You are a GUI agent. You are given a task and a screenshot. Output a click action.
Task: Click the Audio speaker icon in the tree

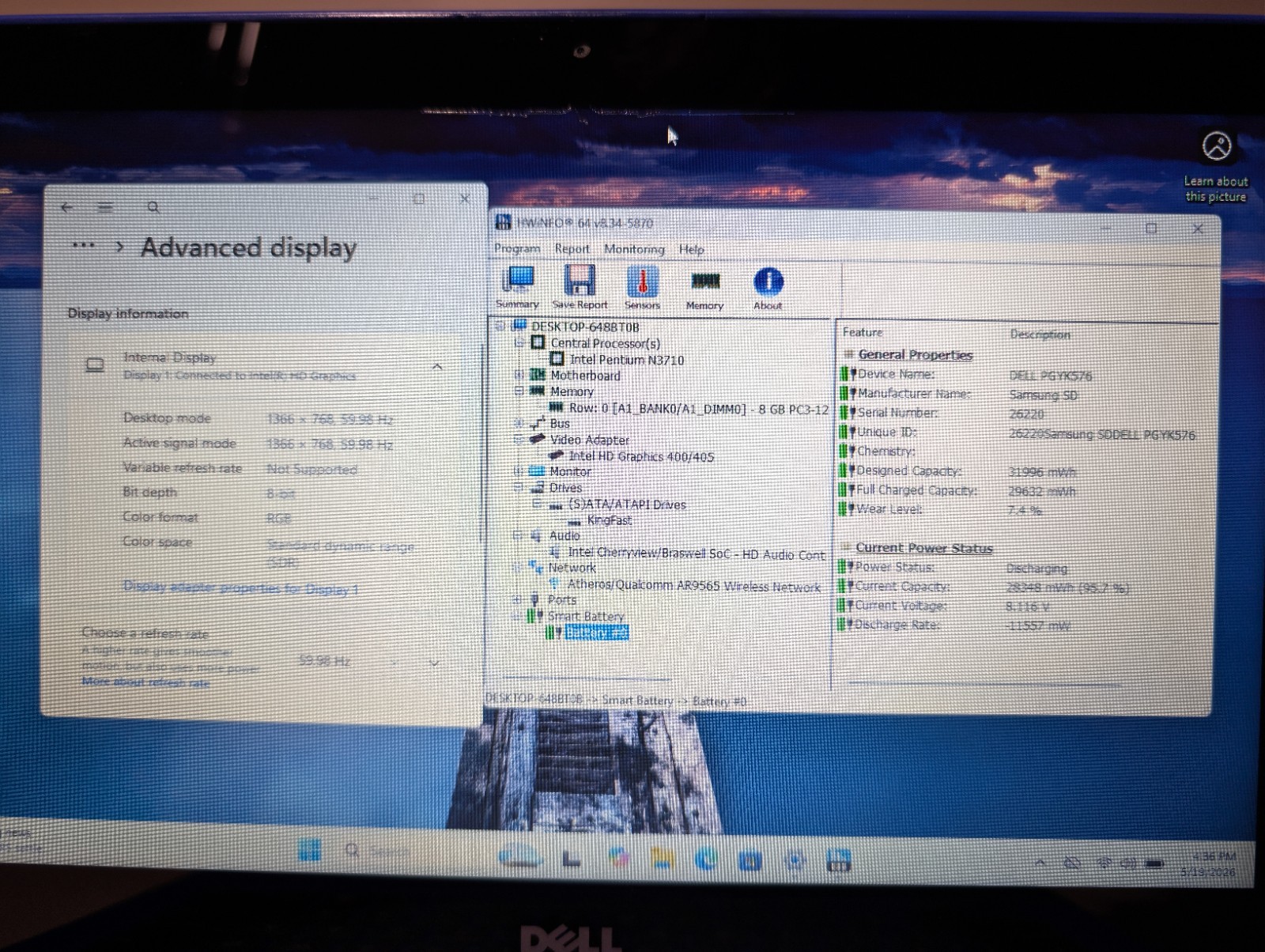pos(537,535)
